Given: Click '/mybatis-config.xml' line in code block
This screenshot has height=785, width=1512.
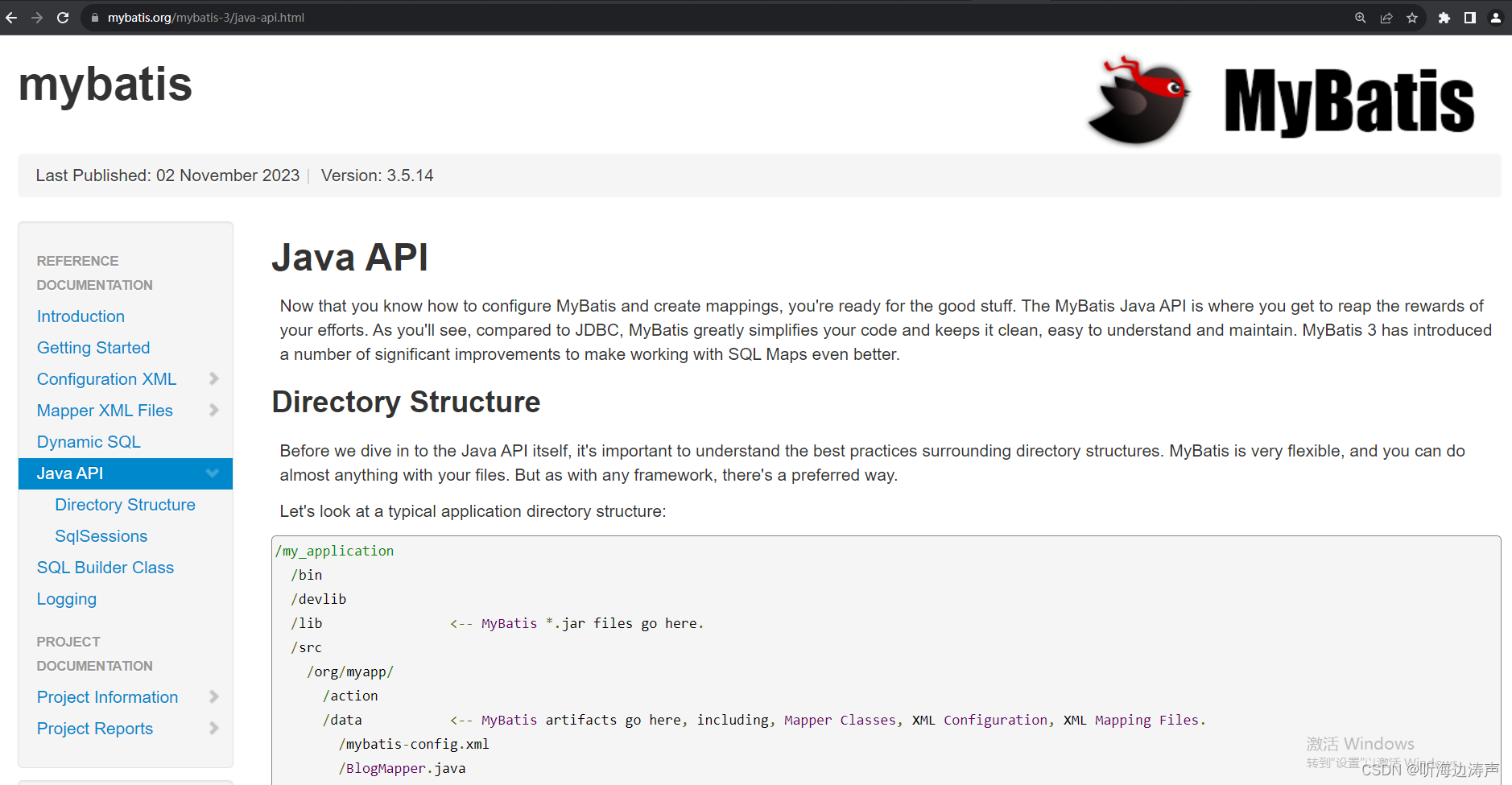Looking at the screenshot, I should [x=414, y=744].
